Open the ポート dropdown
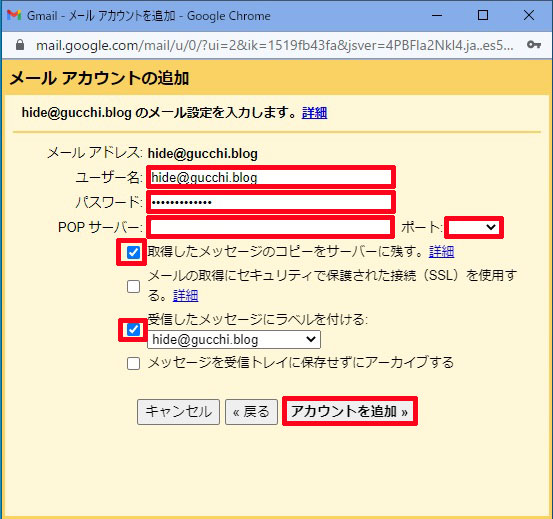 click(474, 227)
